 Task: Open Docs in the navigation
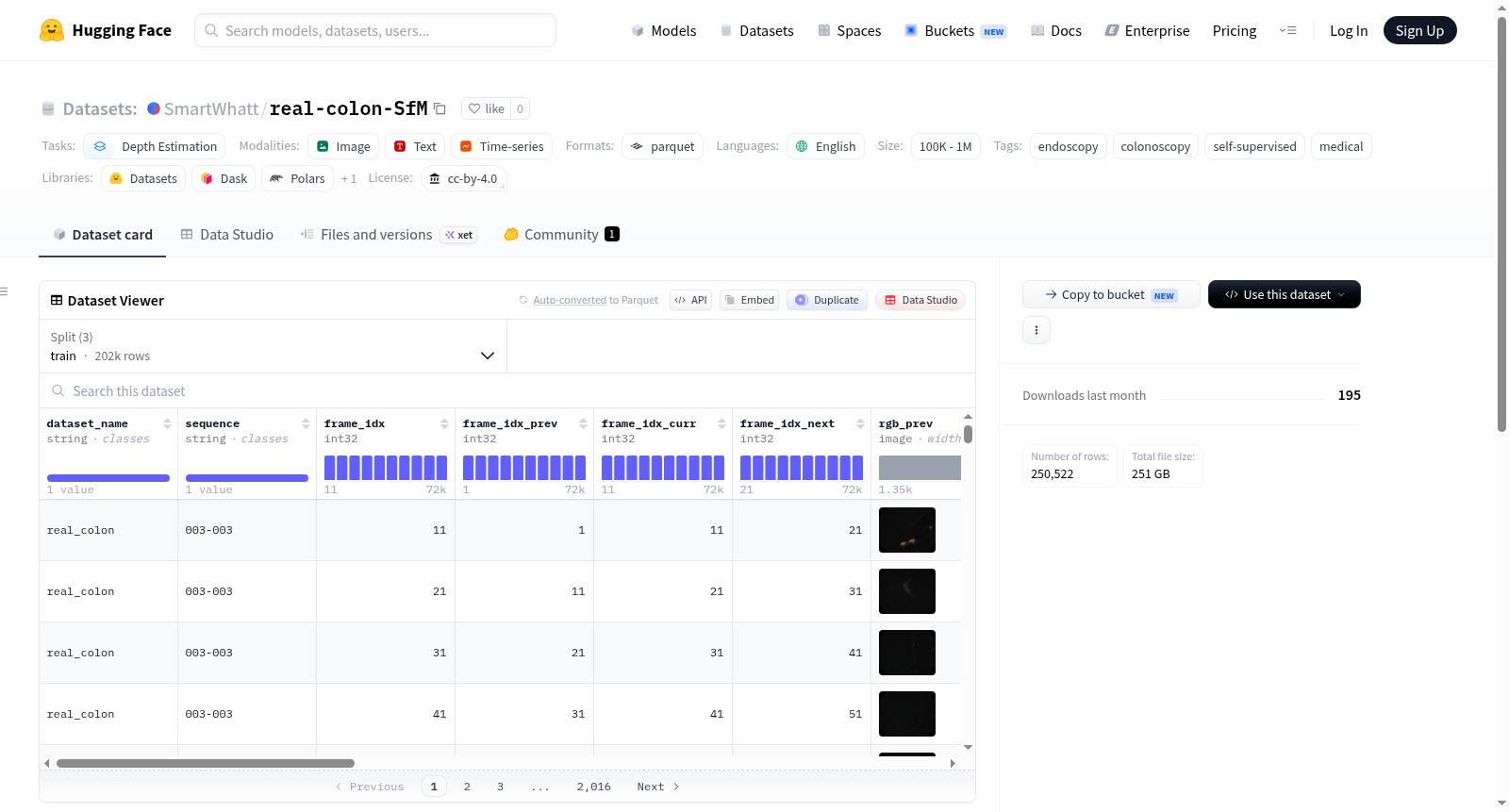tap(1056, 30)
